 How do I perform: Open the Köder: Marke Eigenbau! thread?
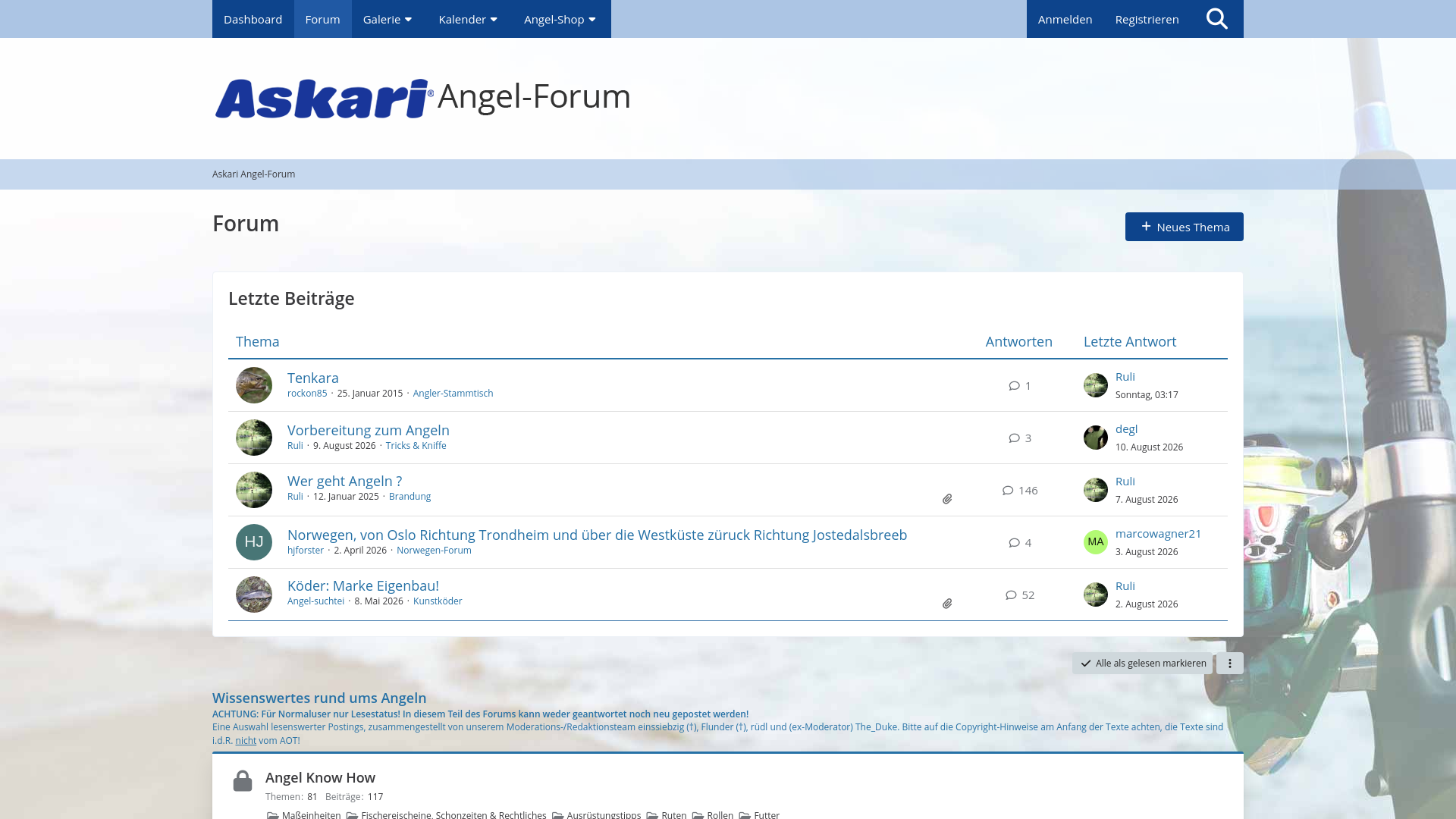363,585
